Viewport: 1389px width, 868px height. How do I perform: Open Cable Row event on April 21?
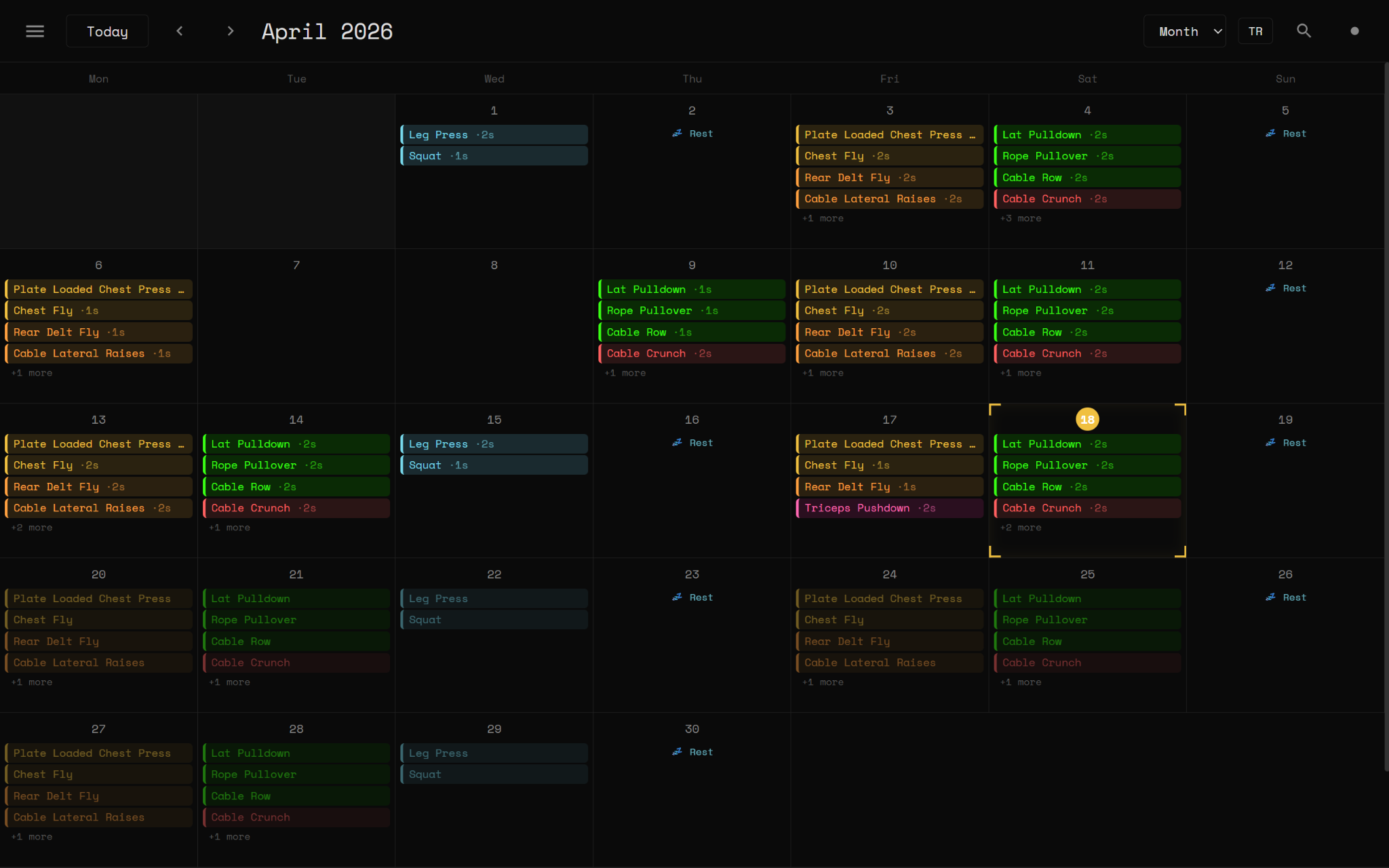coord(296,642)
